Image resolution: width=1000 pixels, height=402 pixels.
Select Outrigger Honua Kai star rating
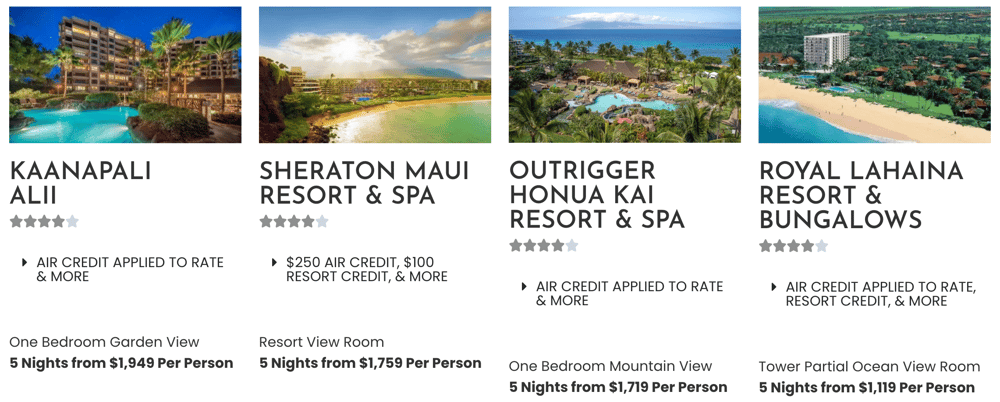point(543,246)
